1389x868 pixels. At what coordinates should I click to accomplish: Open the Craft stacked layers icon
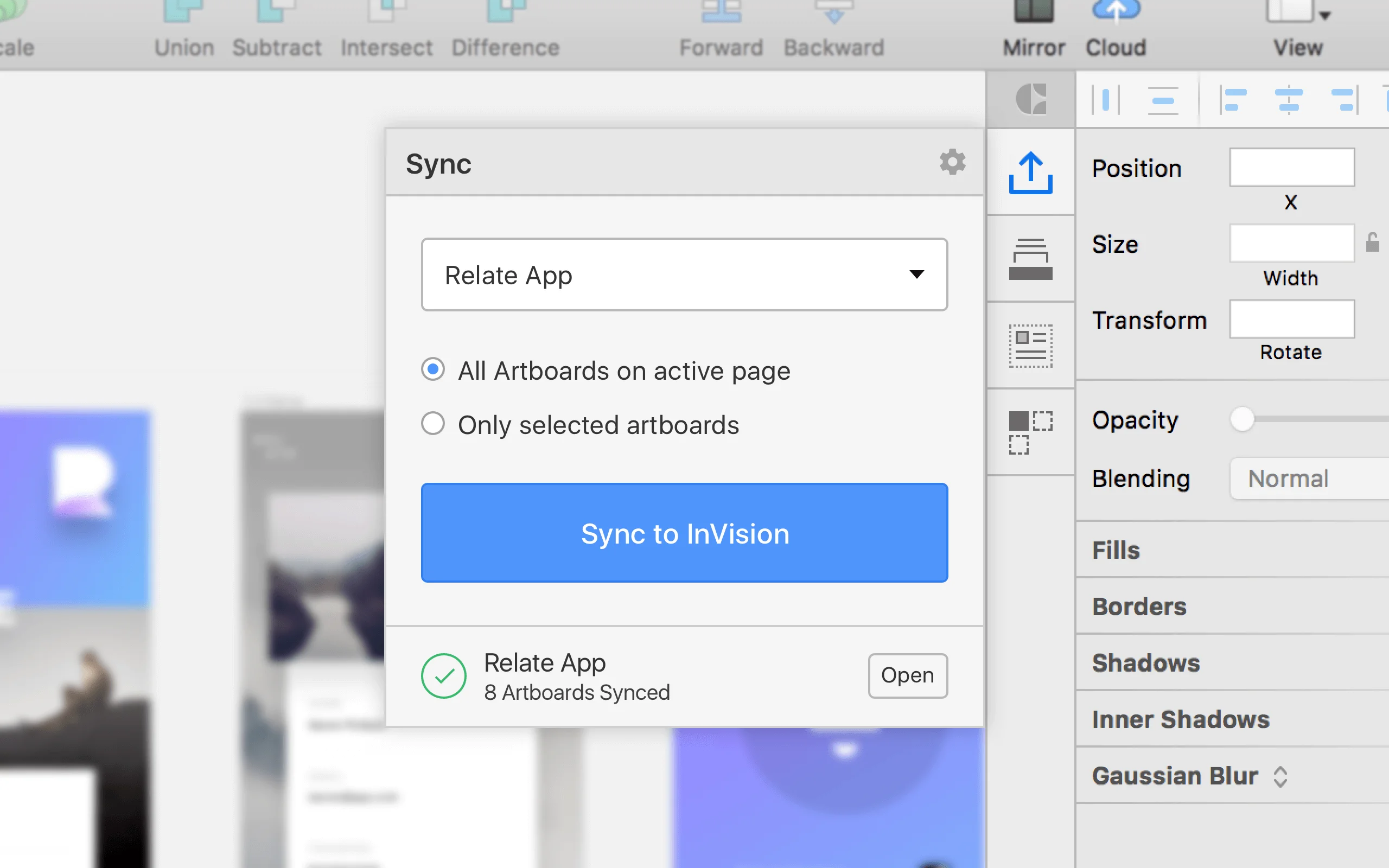pos(1030,259)
